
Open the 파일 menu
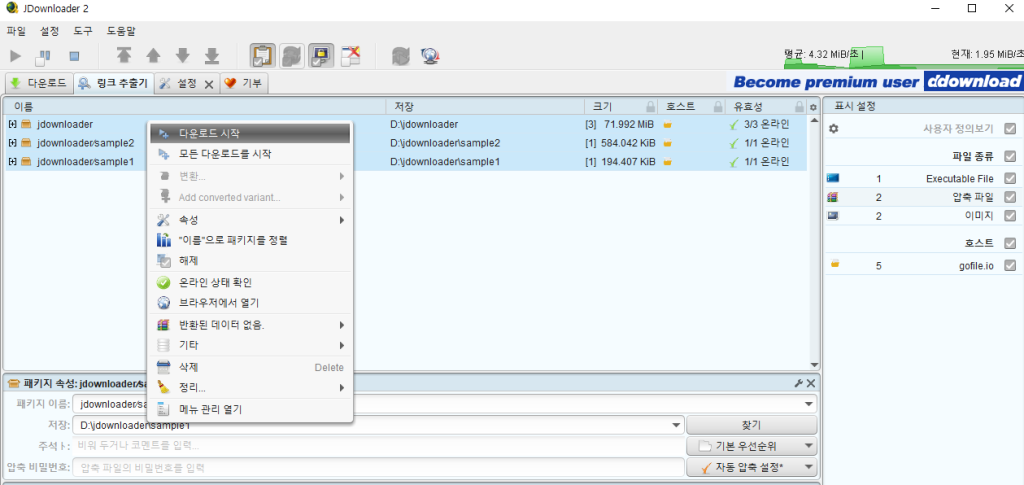[x=16, y=31]
